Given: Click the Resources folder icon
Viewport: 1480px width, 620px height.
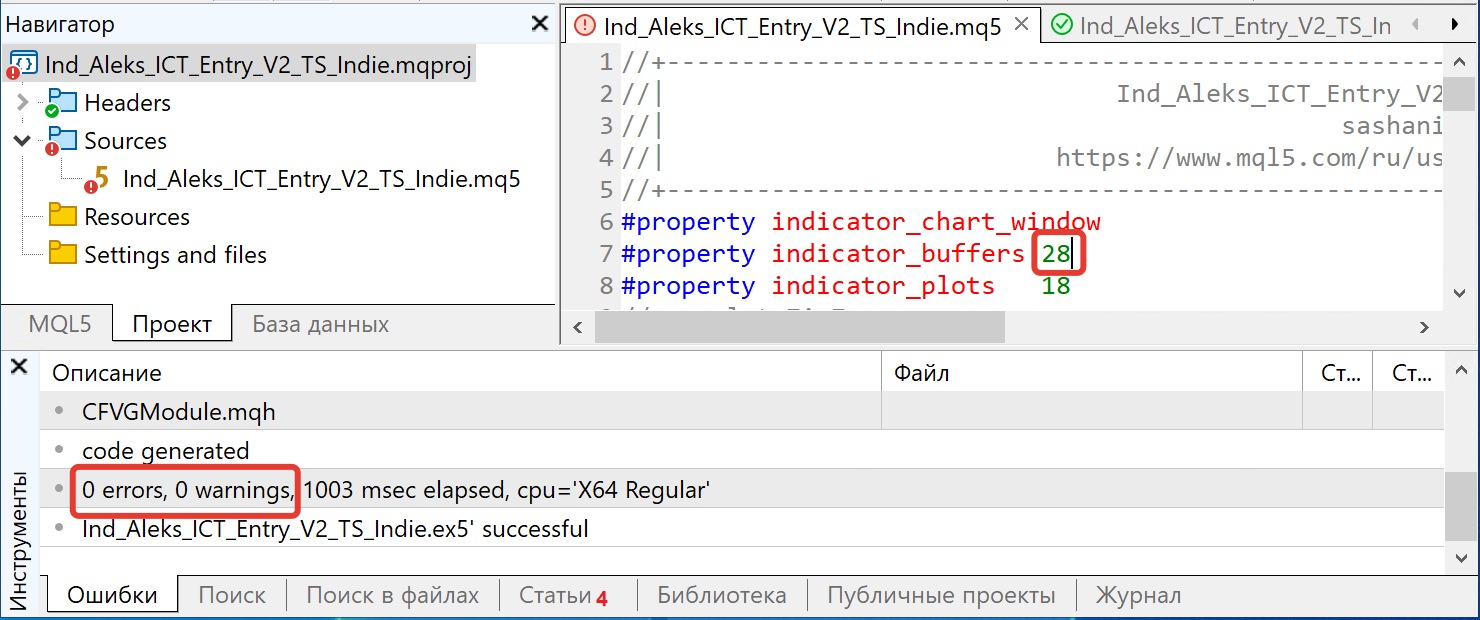Looking at the screenshot, I should click(62, 216).
